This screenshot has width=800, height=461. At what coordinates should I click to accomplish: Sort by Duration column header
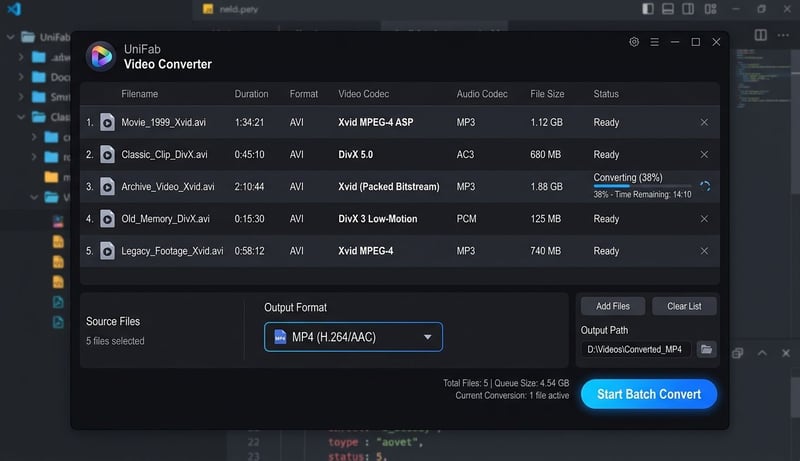(x=251, y=94)
